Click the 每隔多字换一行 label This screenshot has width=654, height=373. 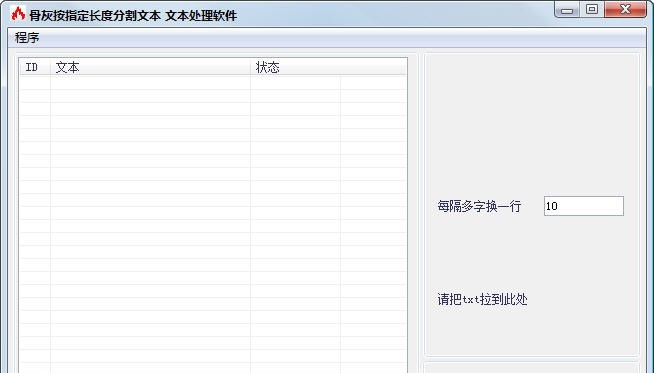coord(479,206)
